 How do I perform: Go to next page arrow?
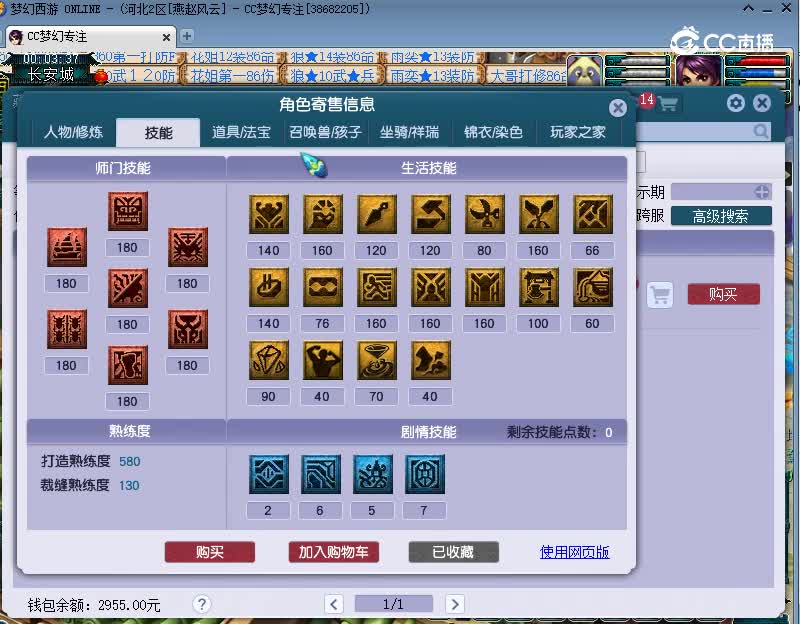click(455, 605)
